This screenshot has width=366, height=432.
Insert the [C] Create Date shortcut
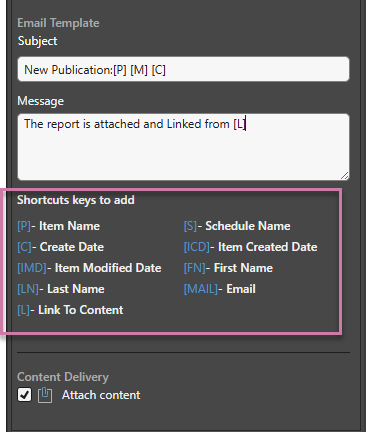click(x=60, y=247)
